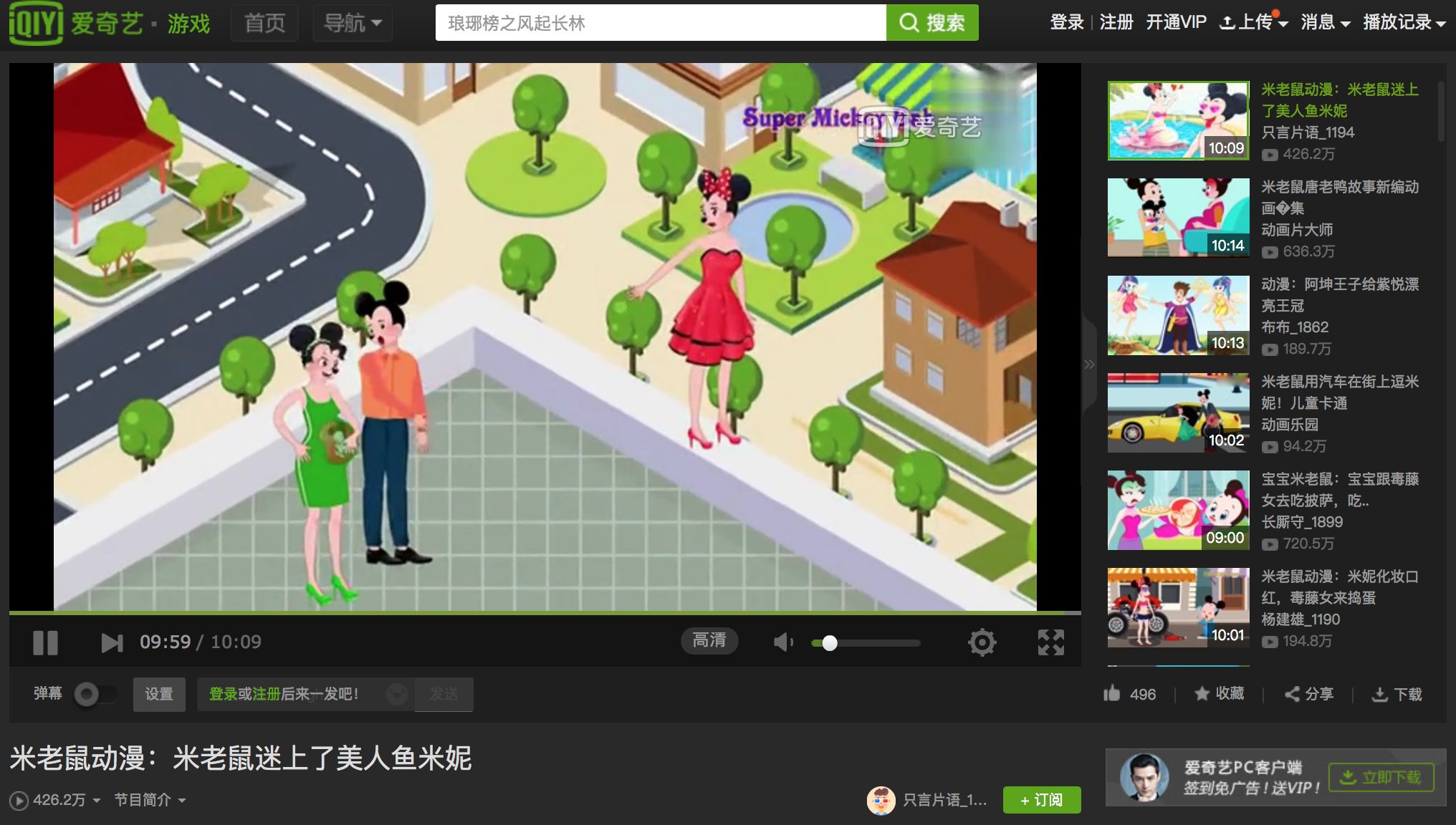Viewport: 1456px width, 825px height.
Task: Adjust the volume slider
Action: 865,643
